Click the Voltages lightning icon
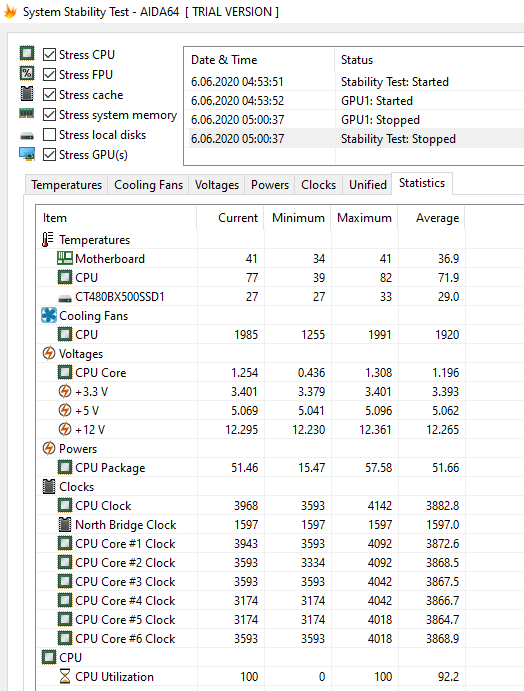The width and height of the screenshot is (524, 691). [x=49, y=353]
